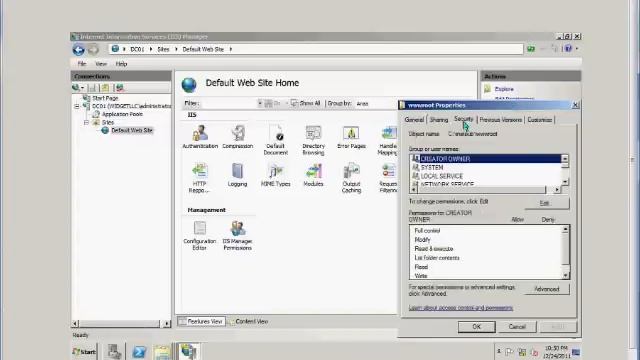The image size is (640, 360).
Task: Click Connections pane scroll right arrow
Action: pos(166,324)
